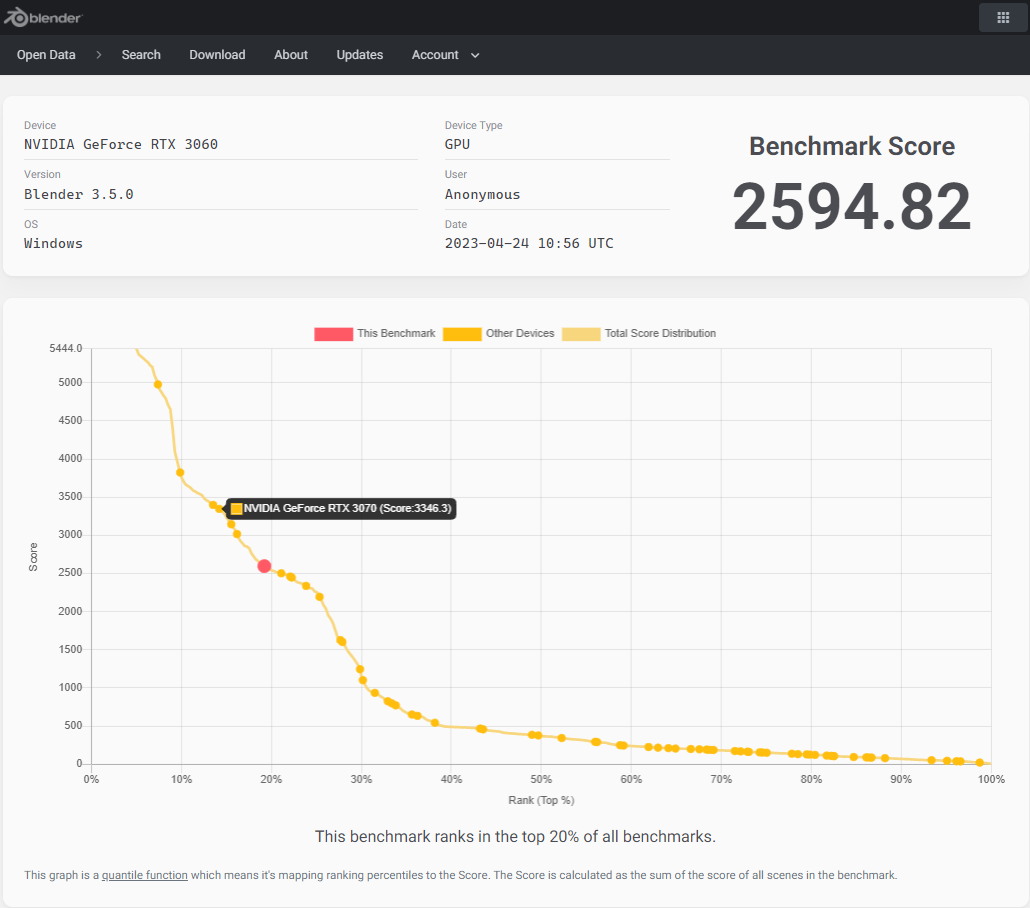Open the Updates page
This screenshot has height=908, width=1030.
pos(359,55)
